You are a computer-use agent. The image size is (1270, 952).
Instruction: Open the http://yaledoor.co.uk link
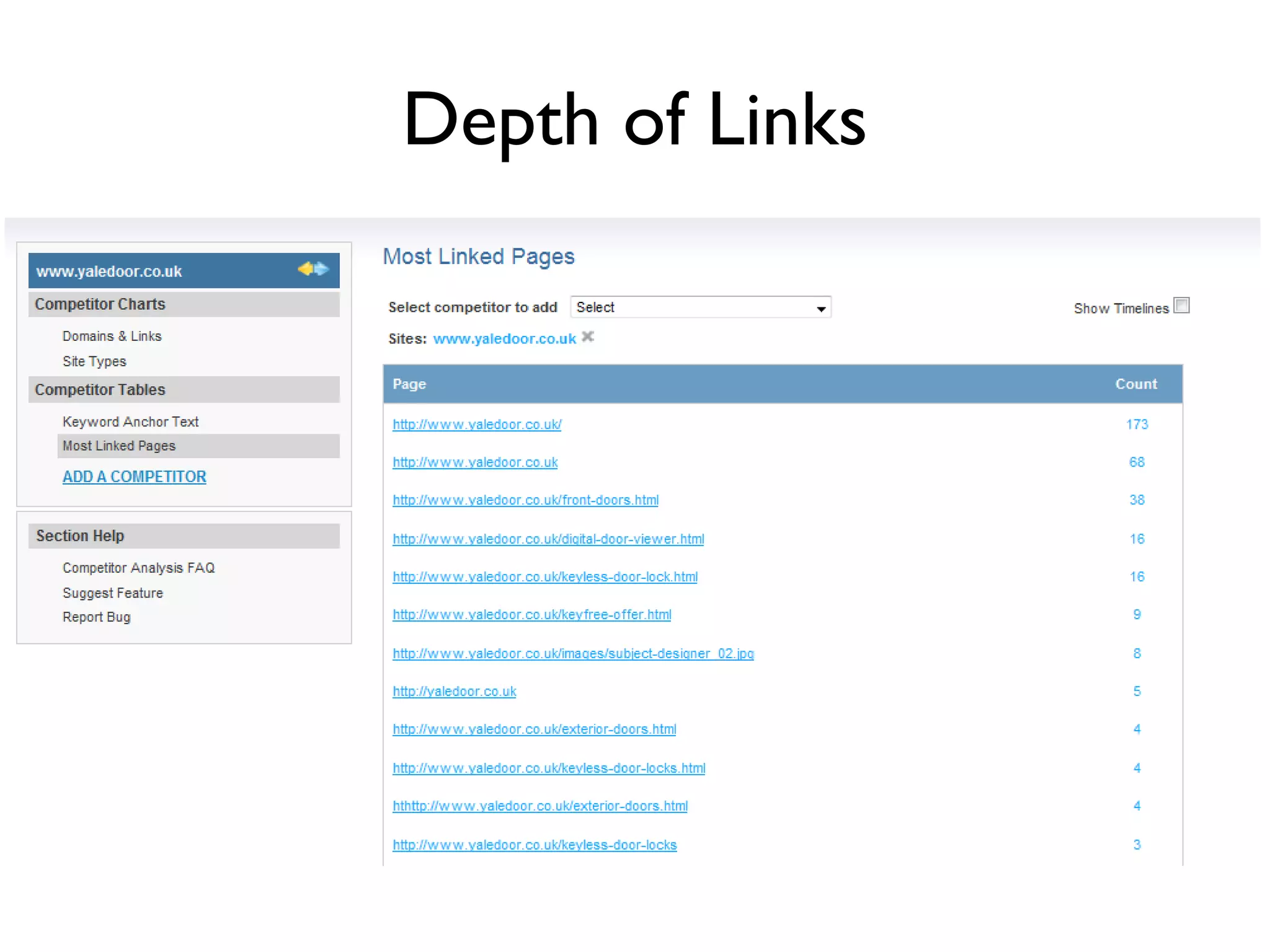click(x=454, y=692)
